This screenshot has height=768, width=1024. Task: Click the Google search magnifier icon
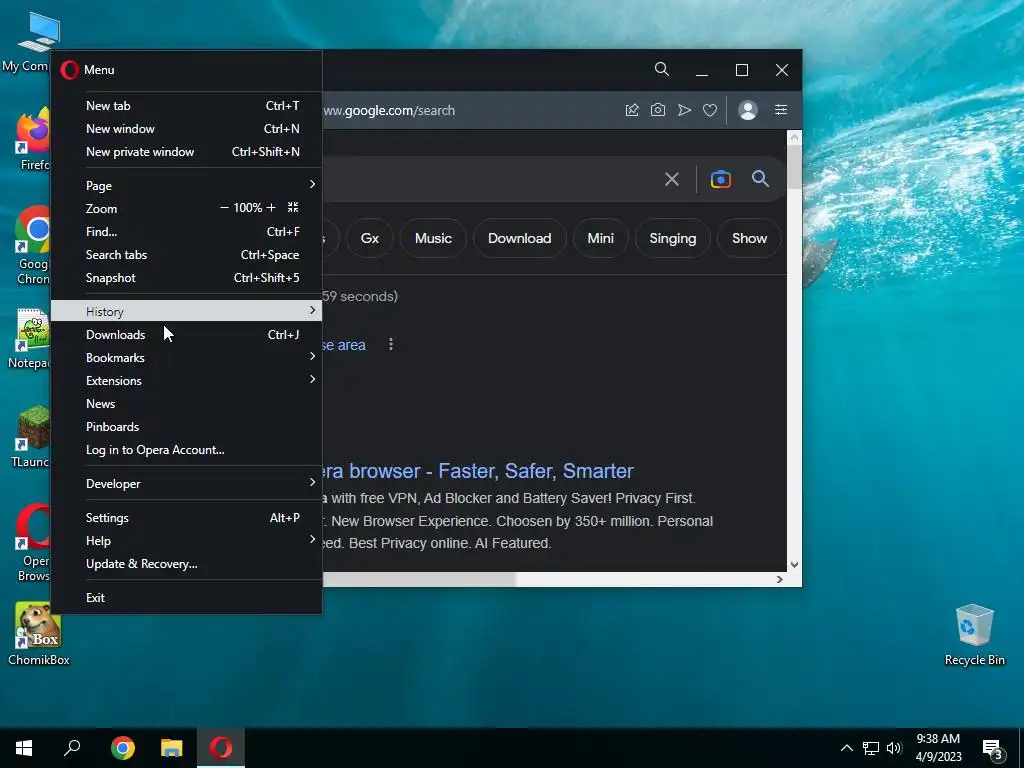(760, 178)
